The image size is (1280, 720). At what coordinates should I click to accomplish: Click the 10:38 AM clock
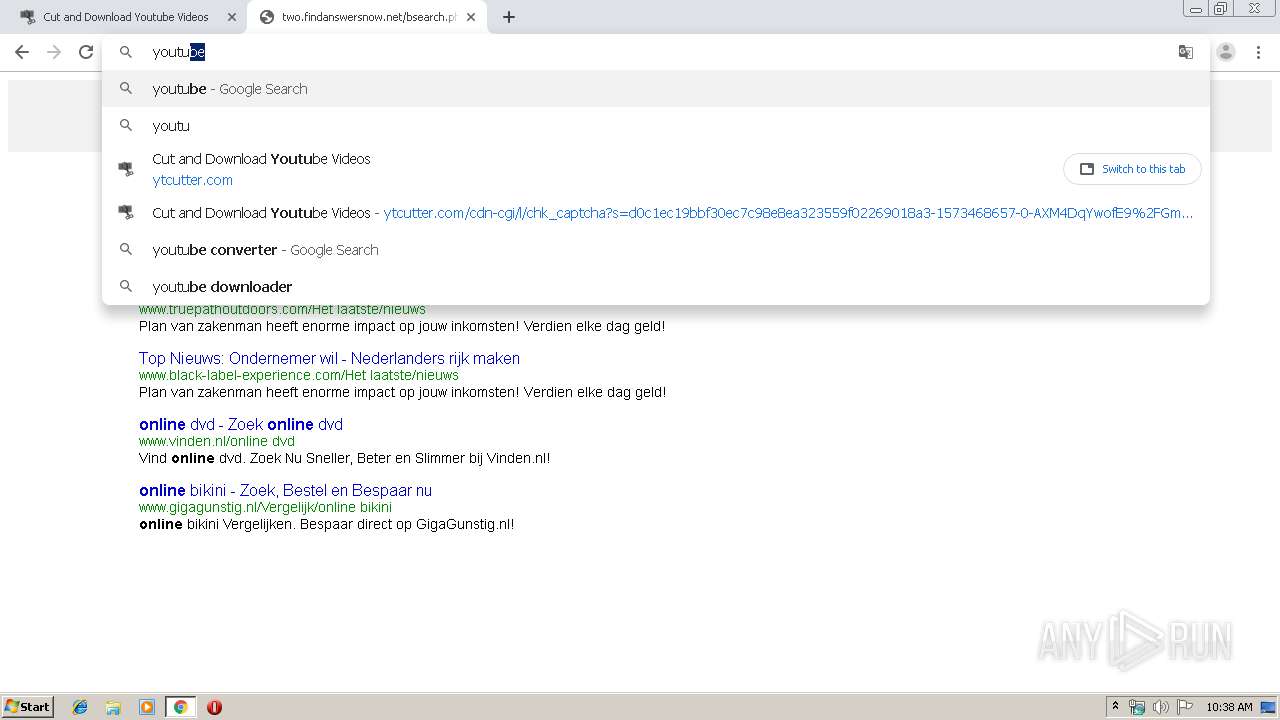pos(1229,707)
